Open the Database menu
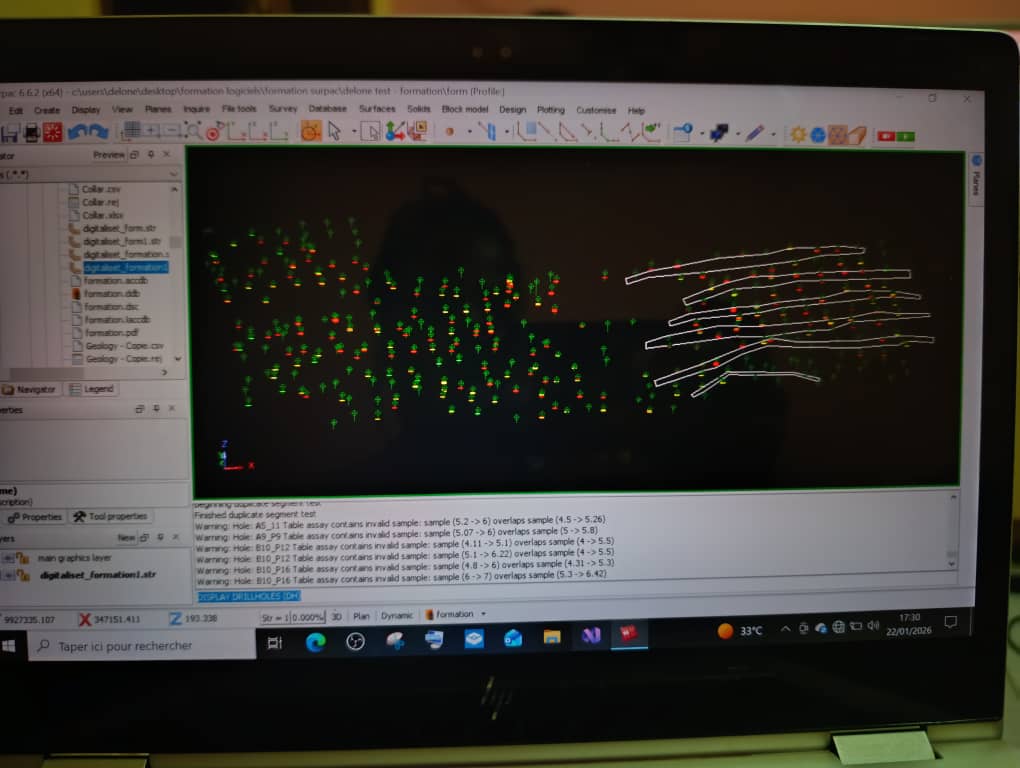This screenshot has height=768, width=1020. coord(326,109)
